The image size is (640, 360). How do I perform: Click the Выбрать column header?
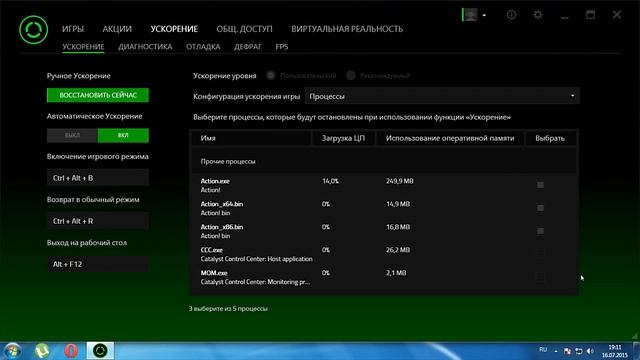(550, 138)
